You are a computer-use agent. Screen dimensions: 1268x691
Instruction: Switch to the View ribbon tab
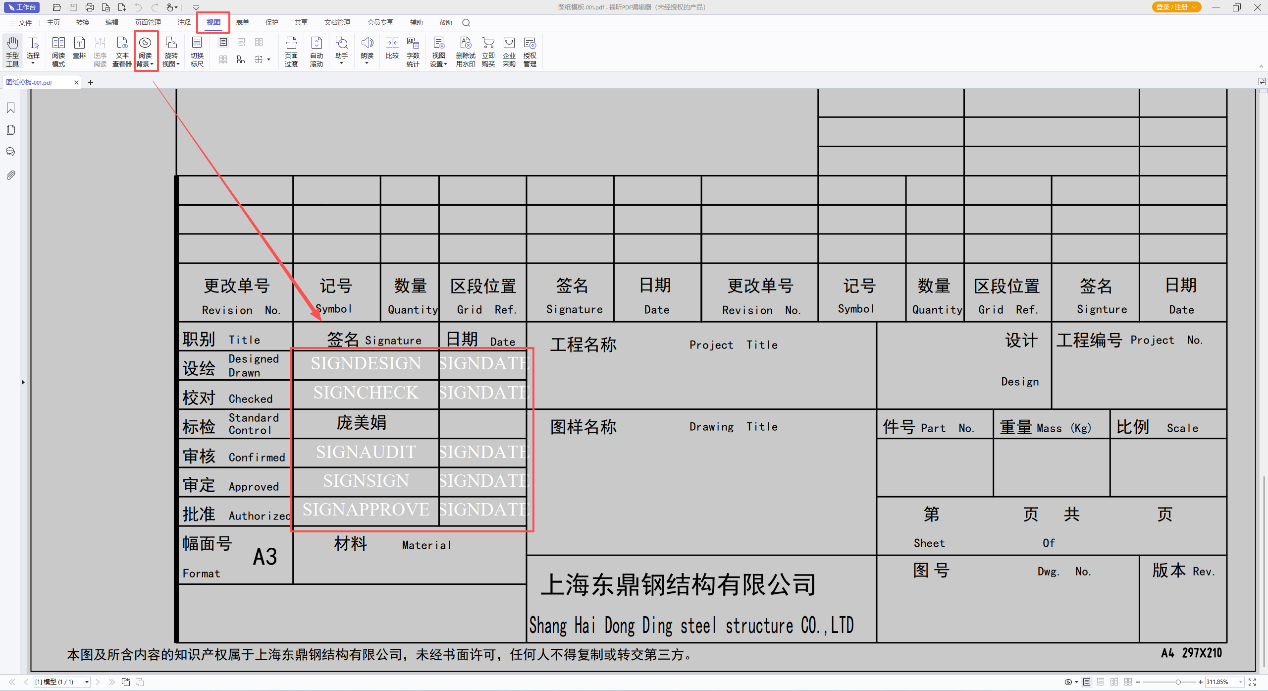click(213, 21)
